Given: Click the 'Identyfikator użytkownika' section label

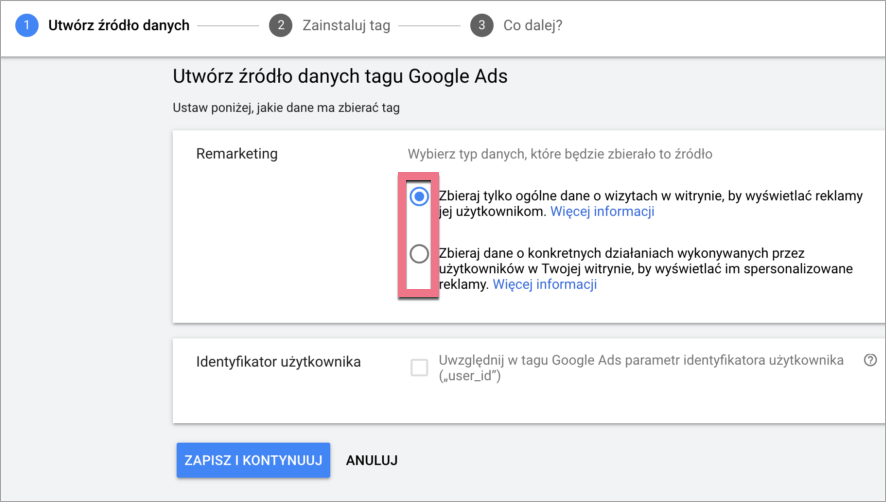Looking at the screenshot, I should tap(278, 361).
